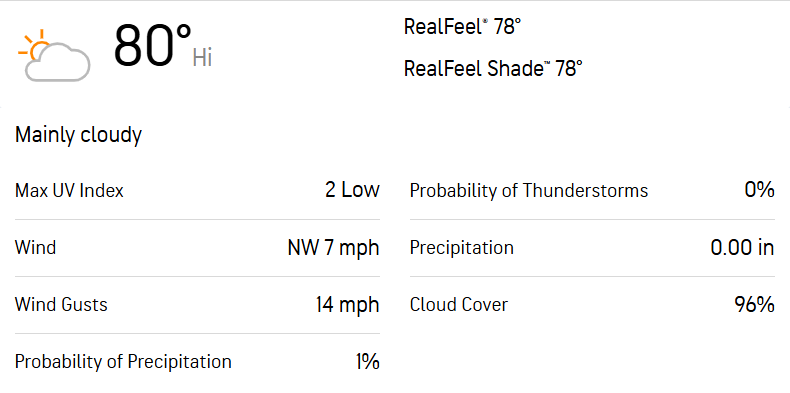
Task: Select the 0% thunderstorms value
Action: tap(759, 190)
